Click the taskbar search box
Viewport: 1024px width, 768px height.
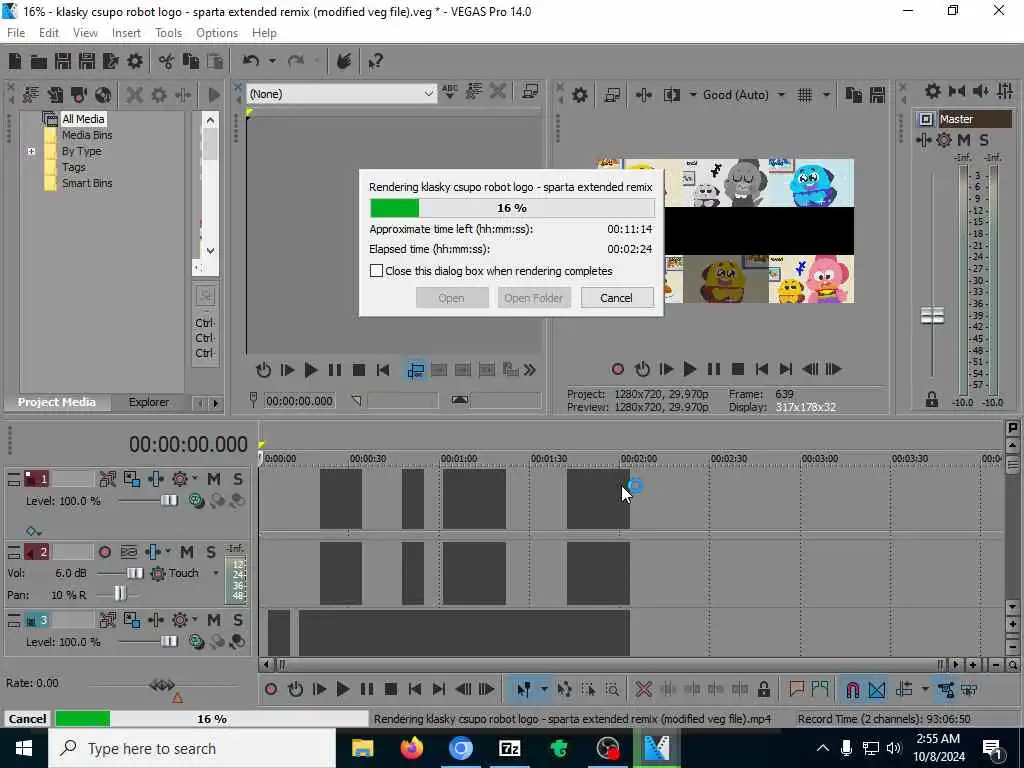[x=192, y=748]
